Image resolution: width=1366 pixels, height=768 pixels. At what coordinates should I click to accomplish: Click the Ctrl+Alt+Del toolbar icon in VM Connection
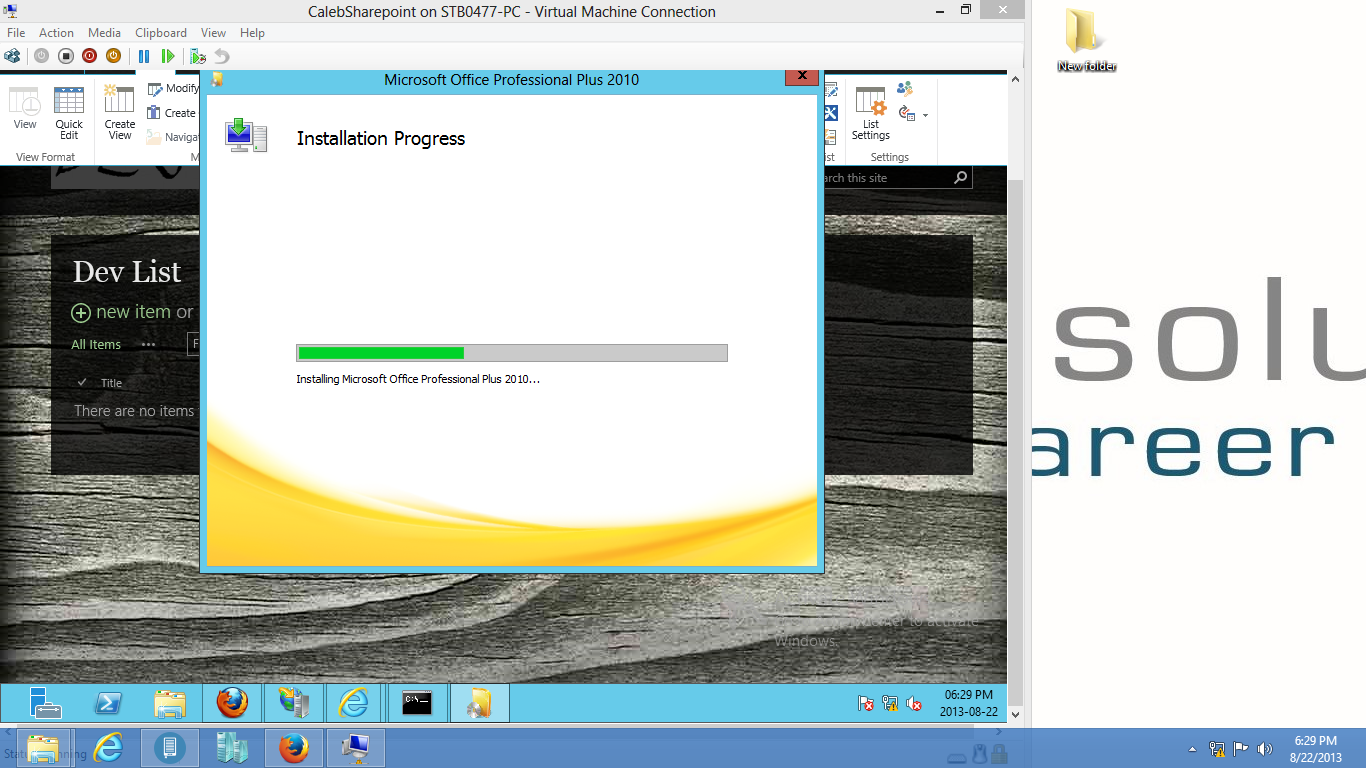click(13, 56)
